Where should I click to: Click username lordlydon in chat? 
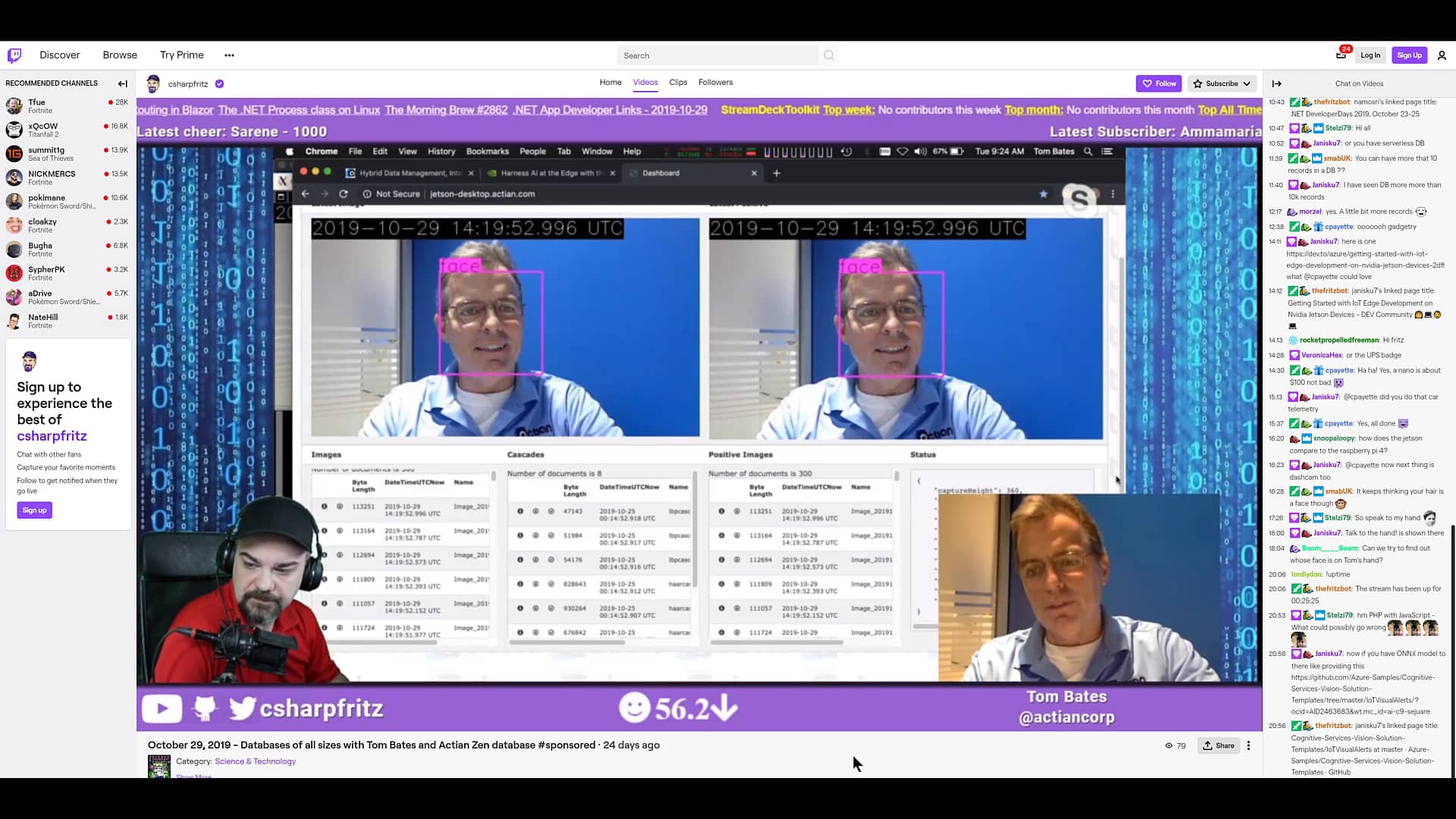(1307, 575)
